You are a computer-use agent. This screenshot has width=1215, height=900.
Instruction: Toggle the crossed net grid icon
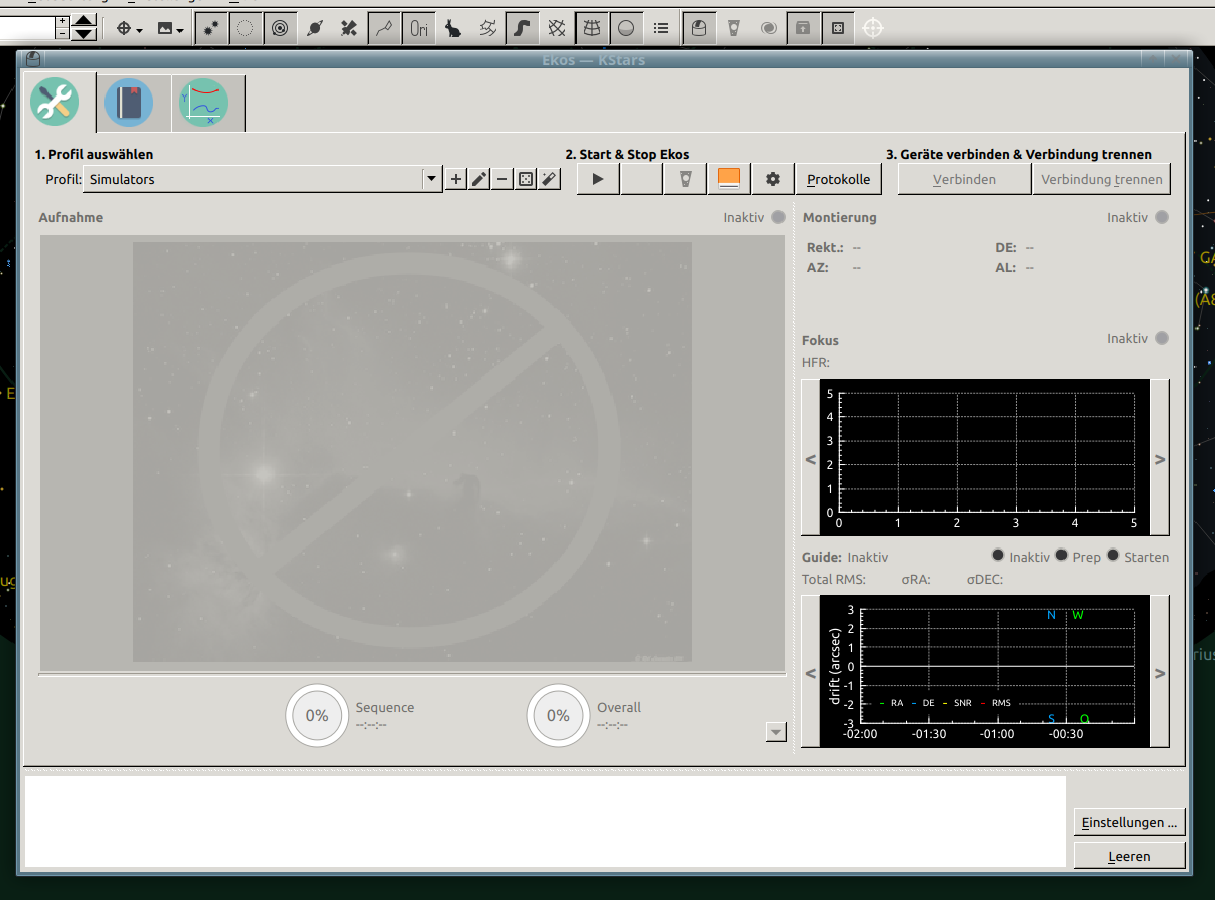(557, 28)
